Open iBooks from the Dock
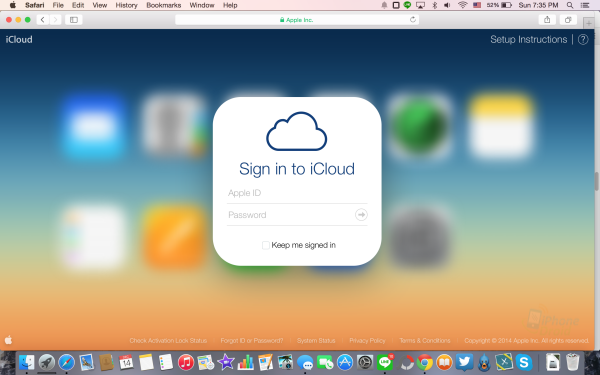 444,362
